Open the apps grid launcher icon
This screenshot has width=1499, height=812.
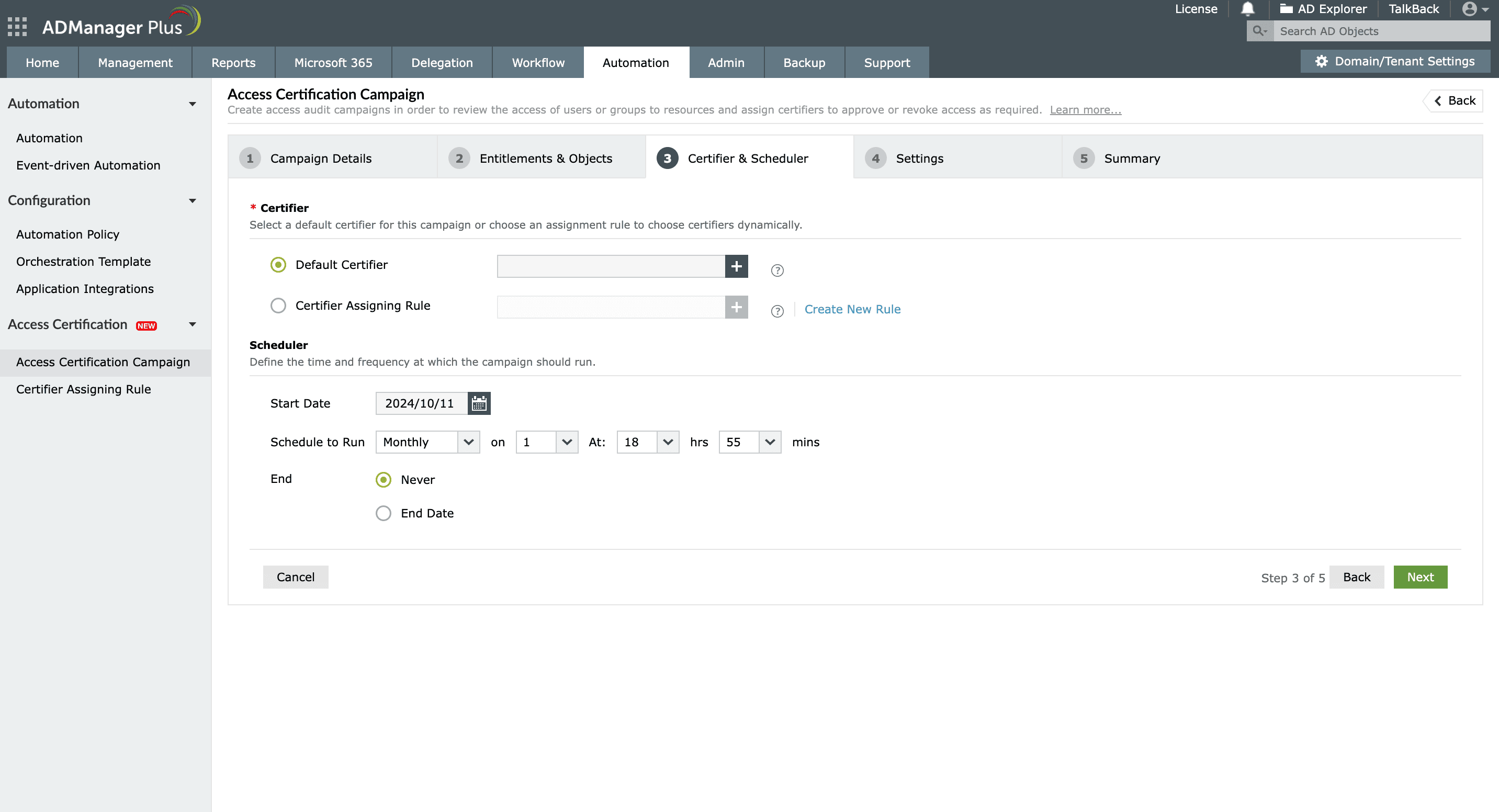(17, 26)
